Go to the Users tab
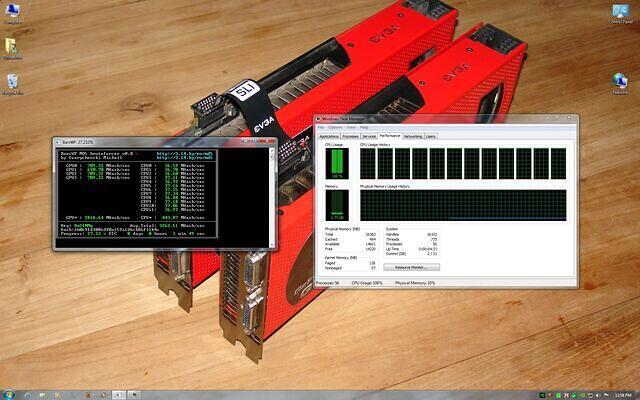 (x=431, y=136)
